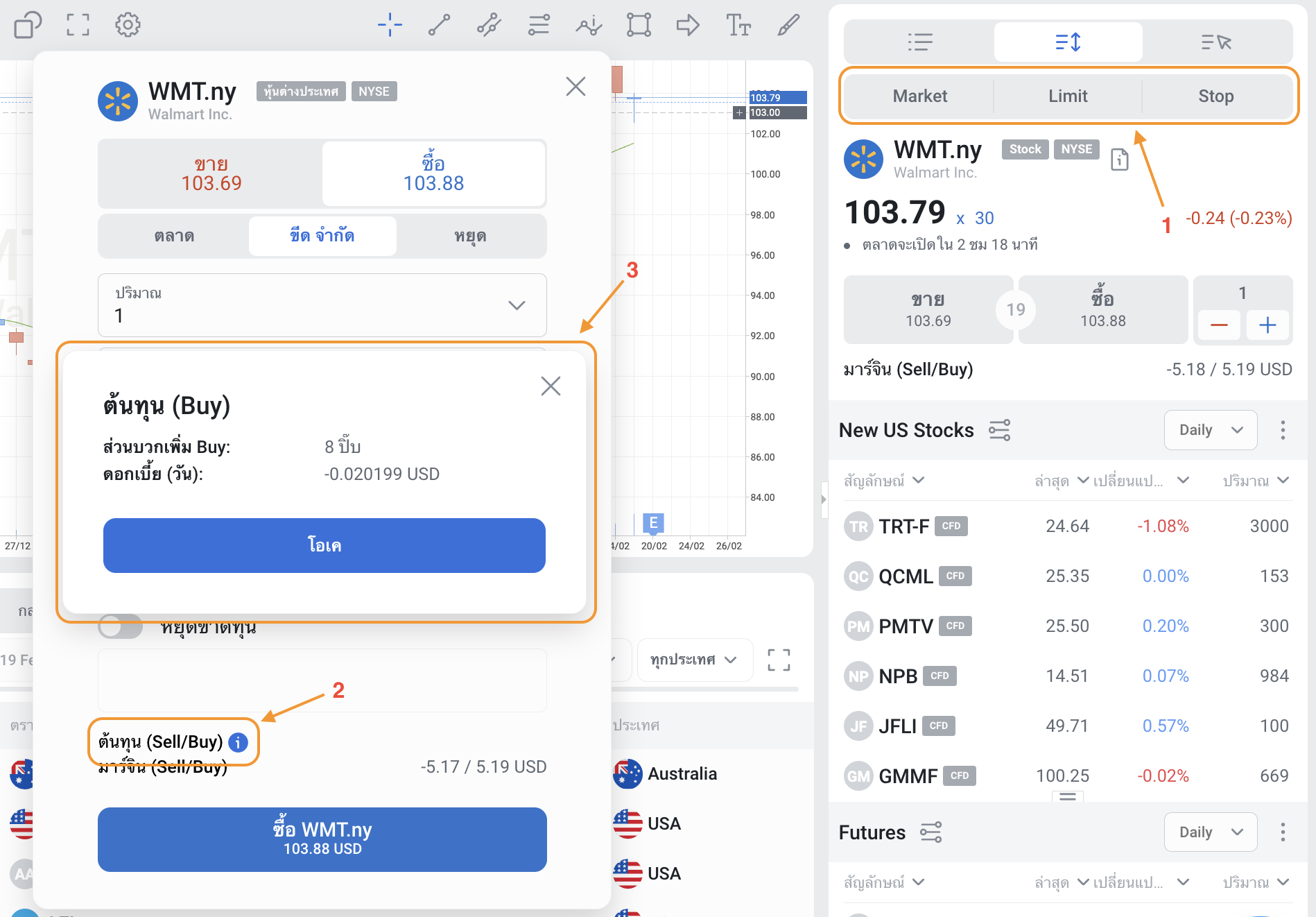Sort New US Stocks by symbol column
This screenshot has height=917, width=1316.
(x=884, y=481)
